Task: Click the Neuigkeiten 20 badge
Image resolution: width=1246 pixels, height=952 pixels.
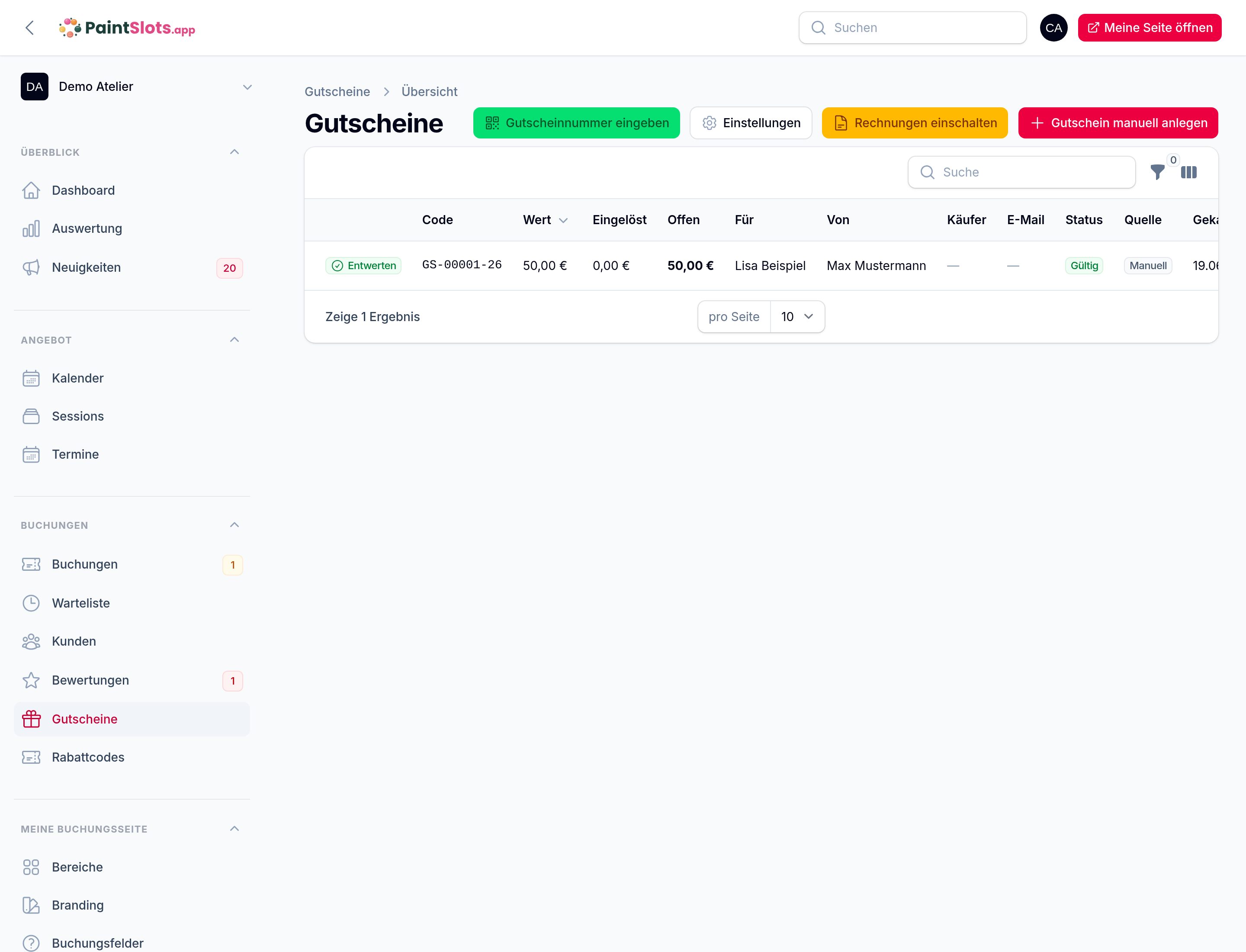Action: coord(229,268)
